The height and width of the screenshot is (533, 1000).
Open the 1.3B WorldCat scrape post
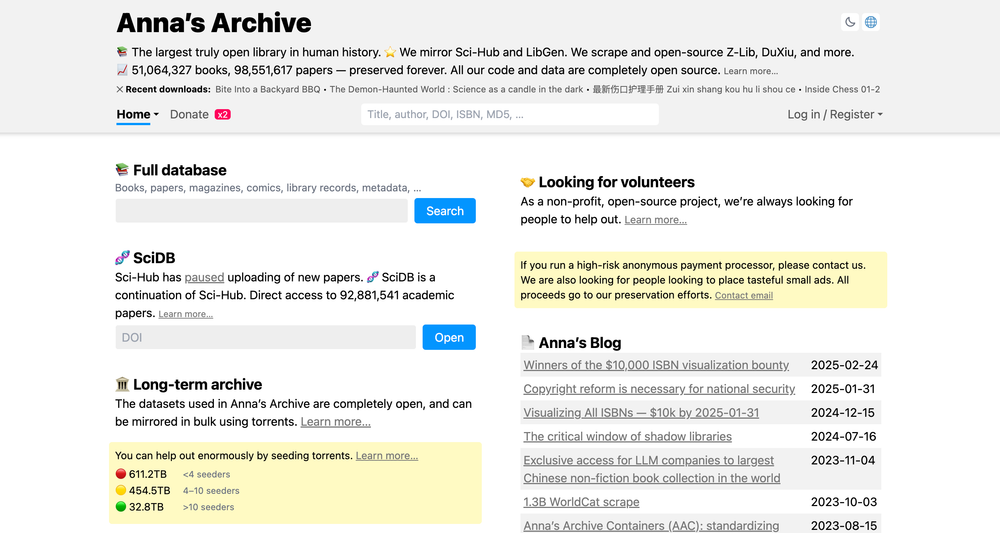click(581, 502)
